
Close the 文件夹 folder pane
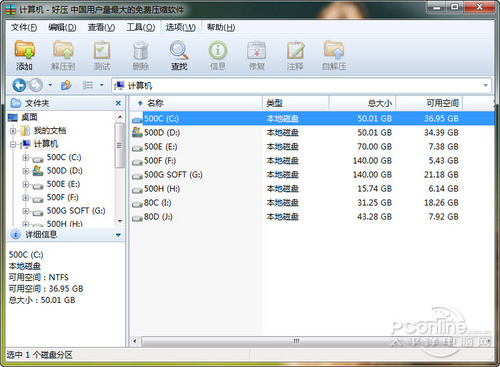pos(118,103)
